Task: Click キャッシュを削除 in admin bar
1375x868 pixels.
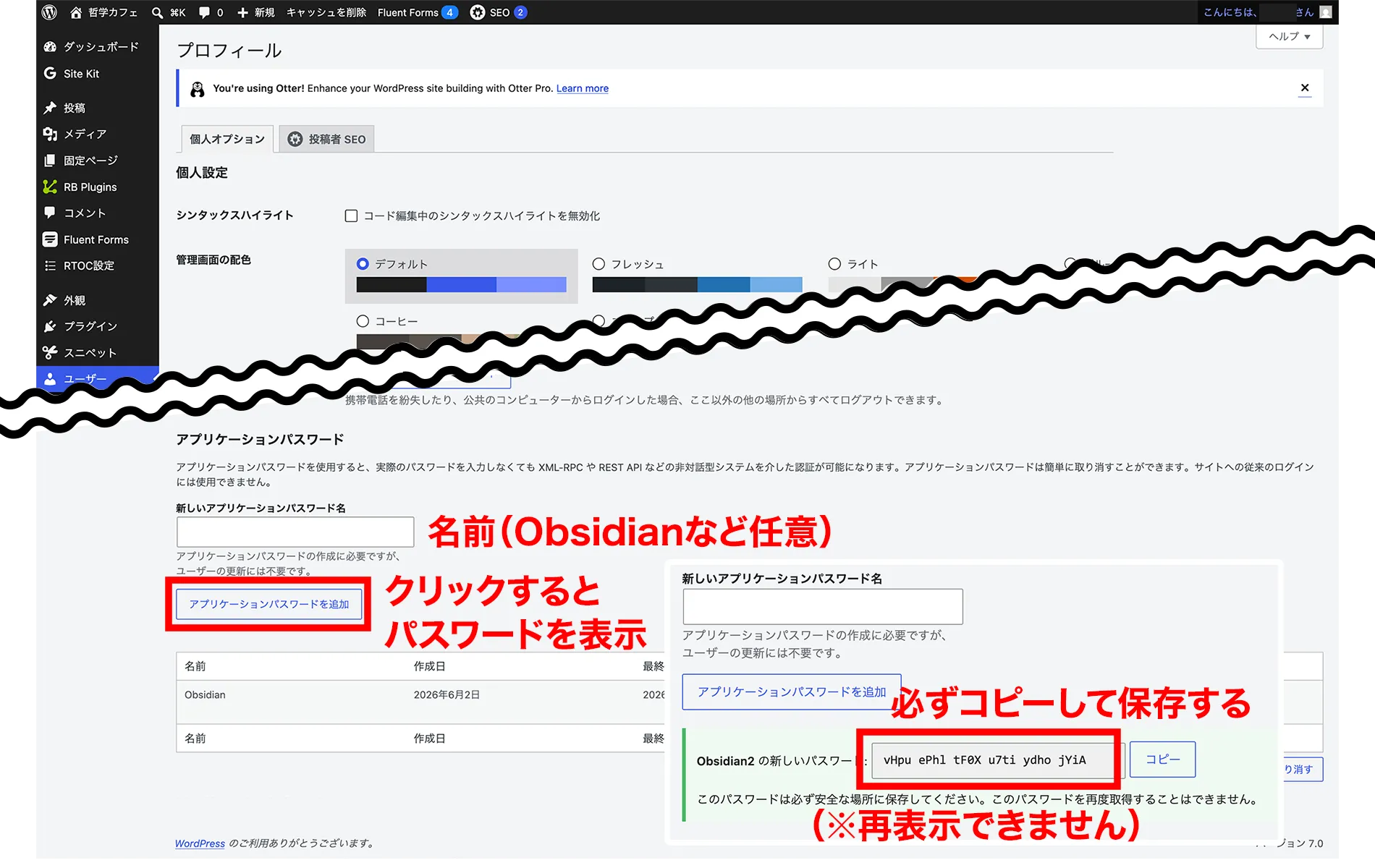Action: pyautogui.click(x=326, y=12)
